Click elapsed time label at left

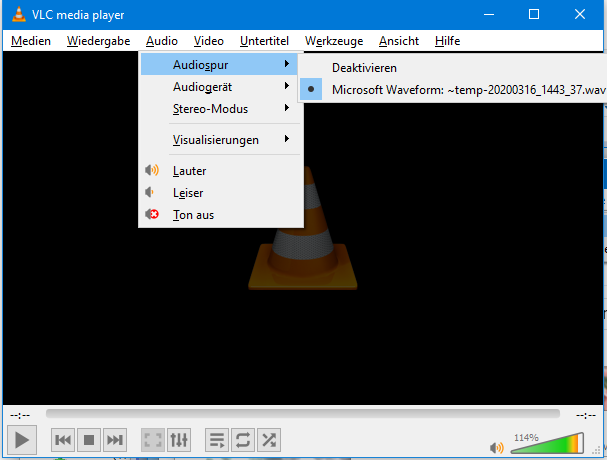[x=20, y=415]
